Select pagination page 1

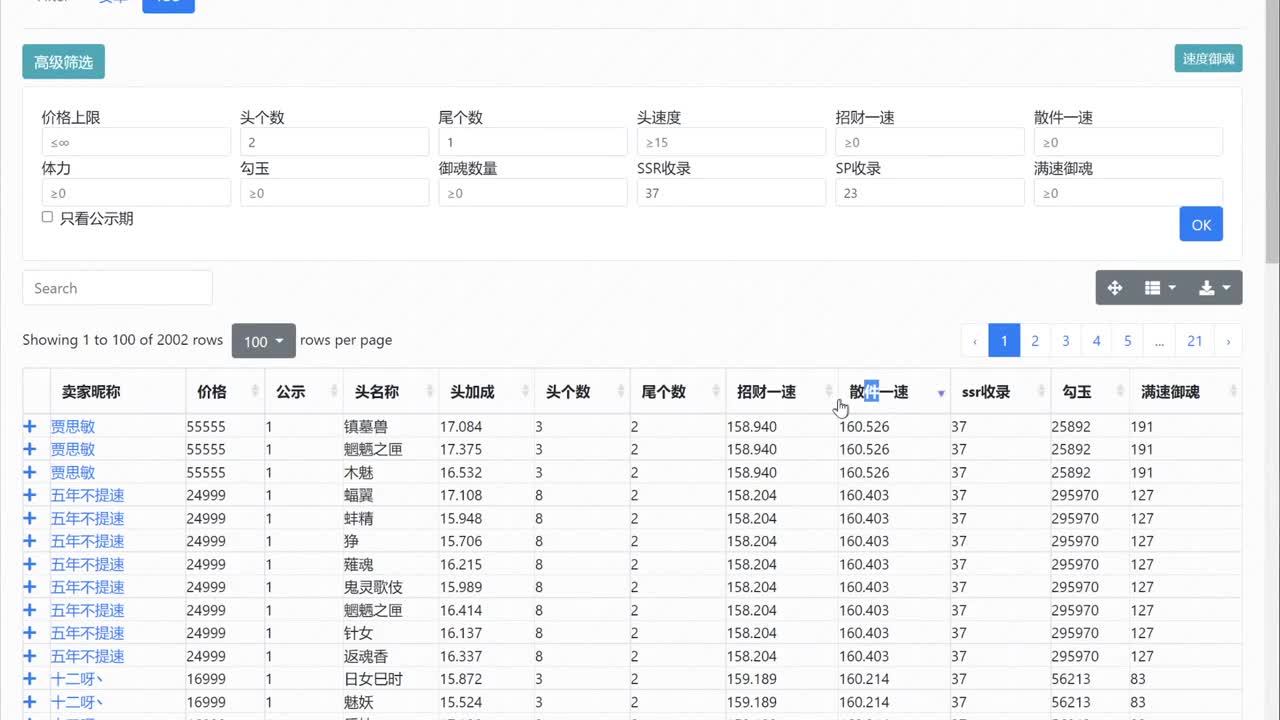tap(1004, 341)
